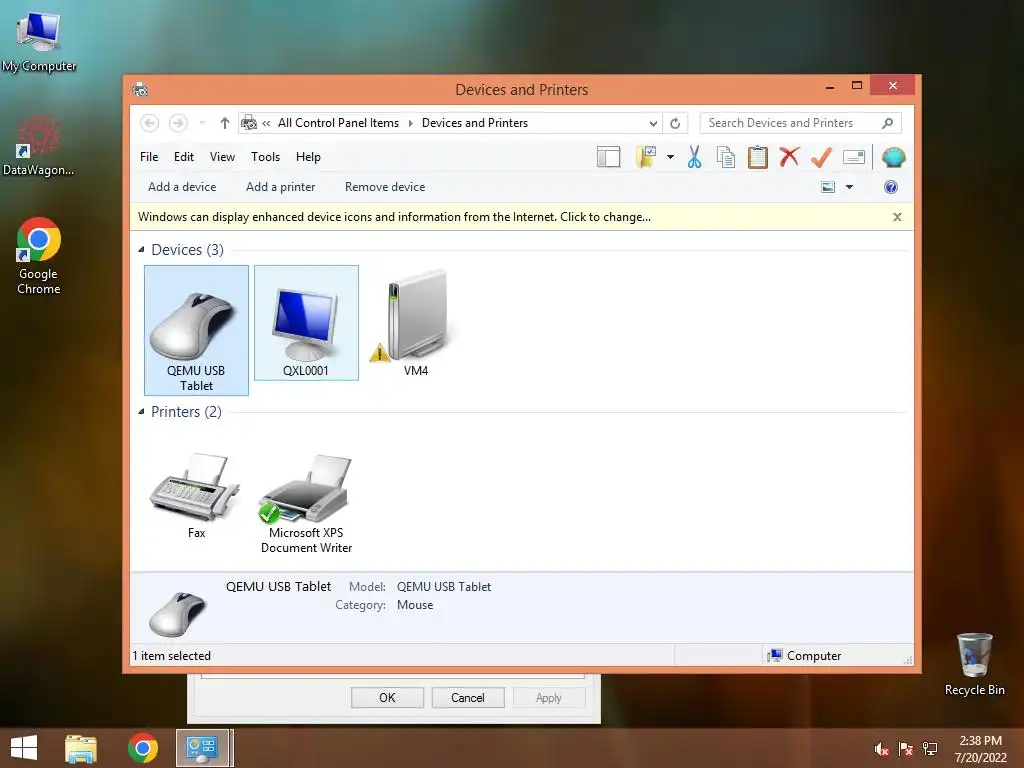Screen dimensions: 1024x768
Task: Select the Fax printer
Action: pyautogui.click(x=196, y=496)
